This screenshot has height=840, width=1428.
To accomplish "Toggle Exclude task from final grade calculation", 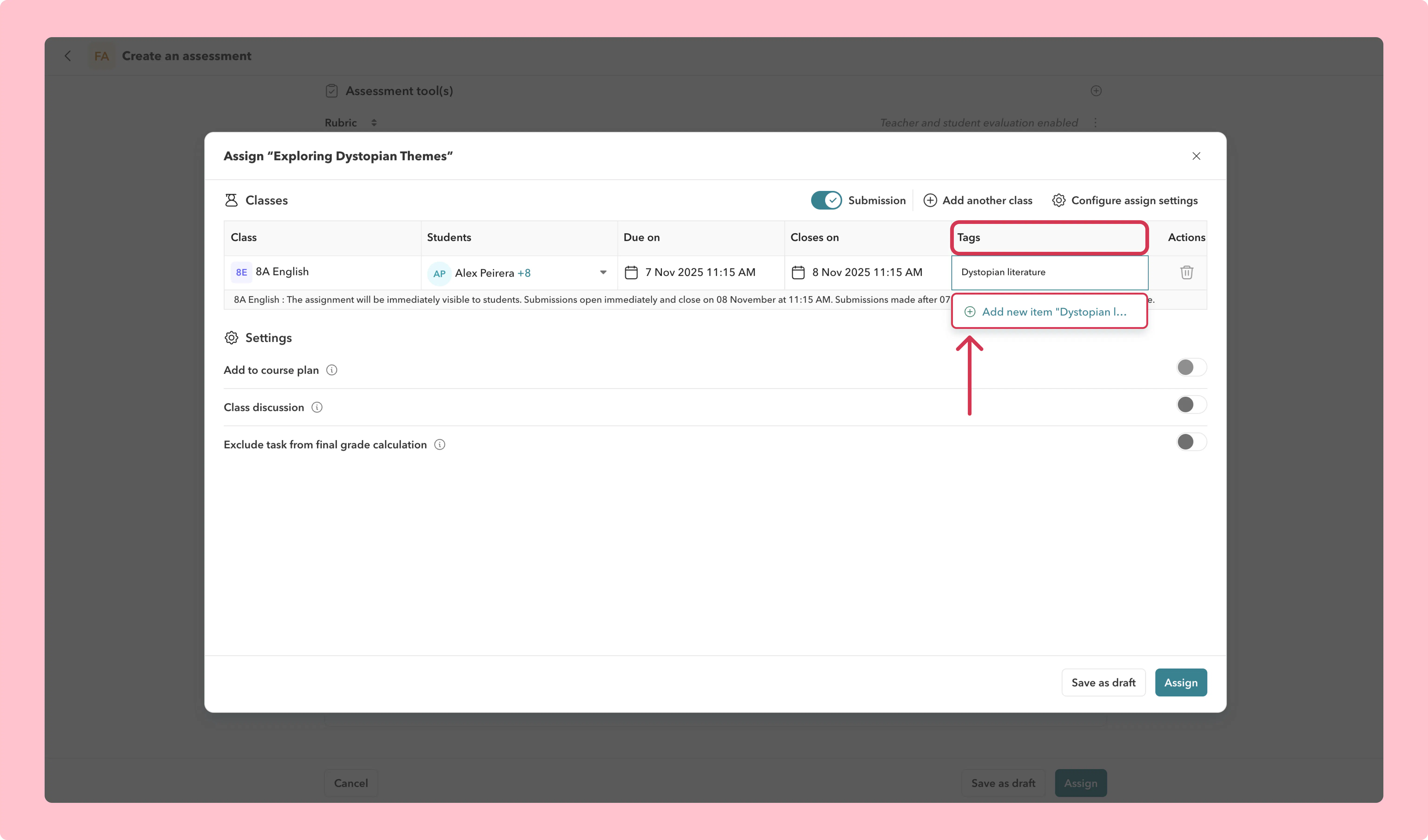I will pyautogui.click(x=1191, y=442).
